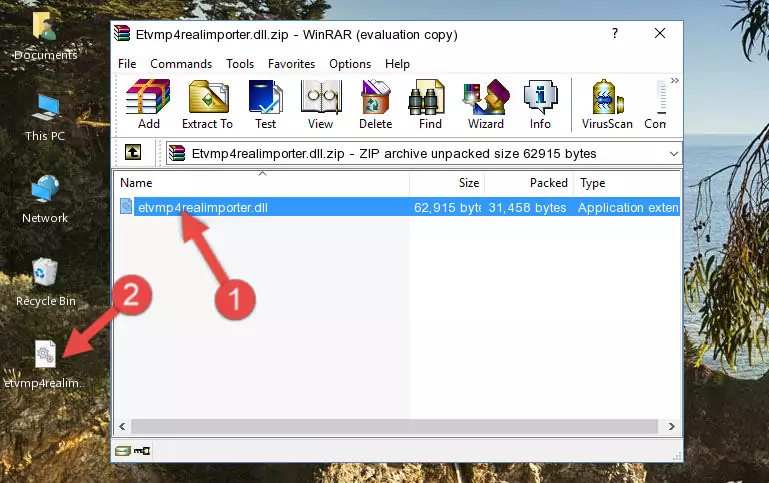
Task: Click the horizontal scrollbar track
Action: [x=394, y=427]
